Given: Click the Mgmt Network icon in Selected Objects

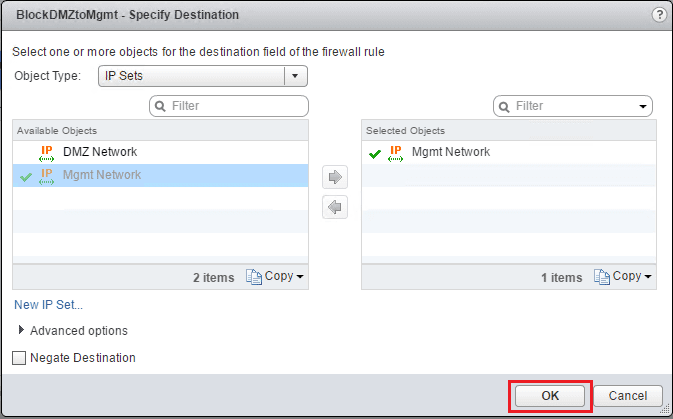Looking at the screenshot, I should click(396, 152).
